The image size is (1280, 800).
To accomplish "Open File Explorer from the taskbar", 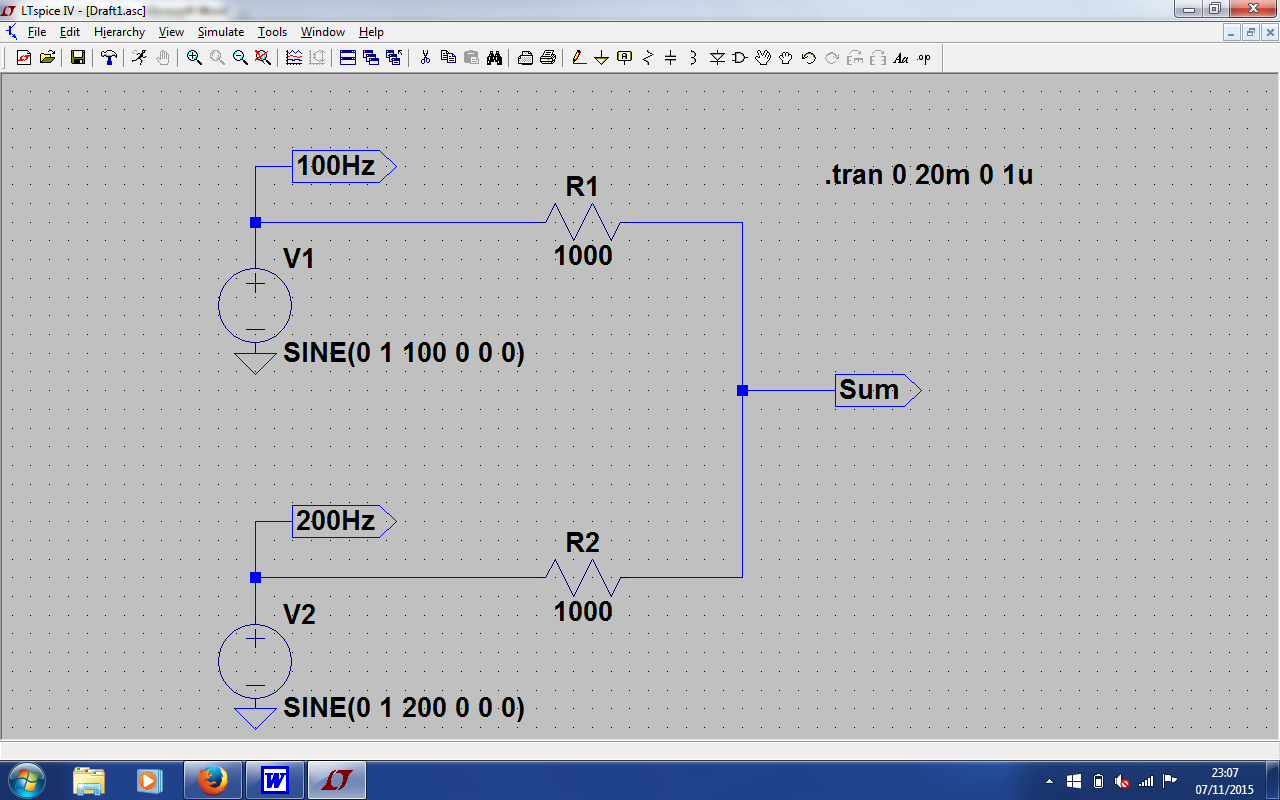I will click(x=89, y=780).
